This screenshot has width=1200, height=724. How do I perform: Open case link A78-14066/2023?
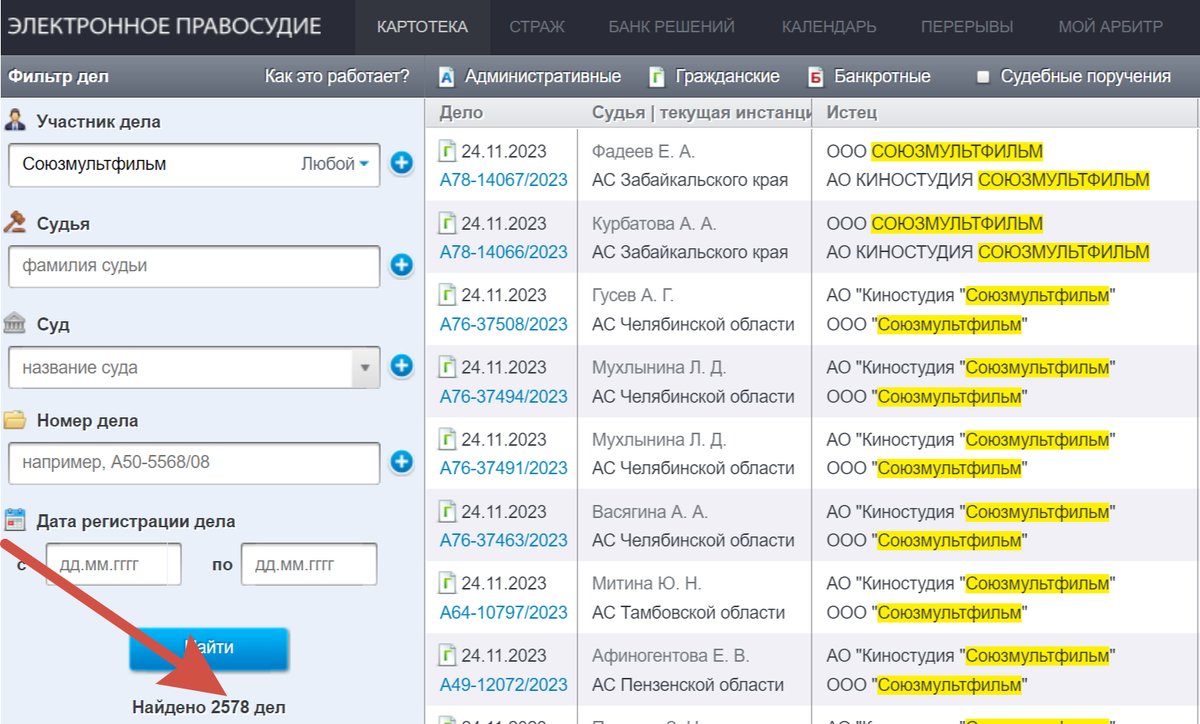click(x=503, y=252)
